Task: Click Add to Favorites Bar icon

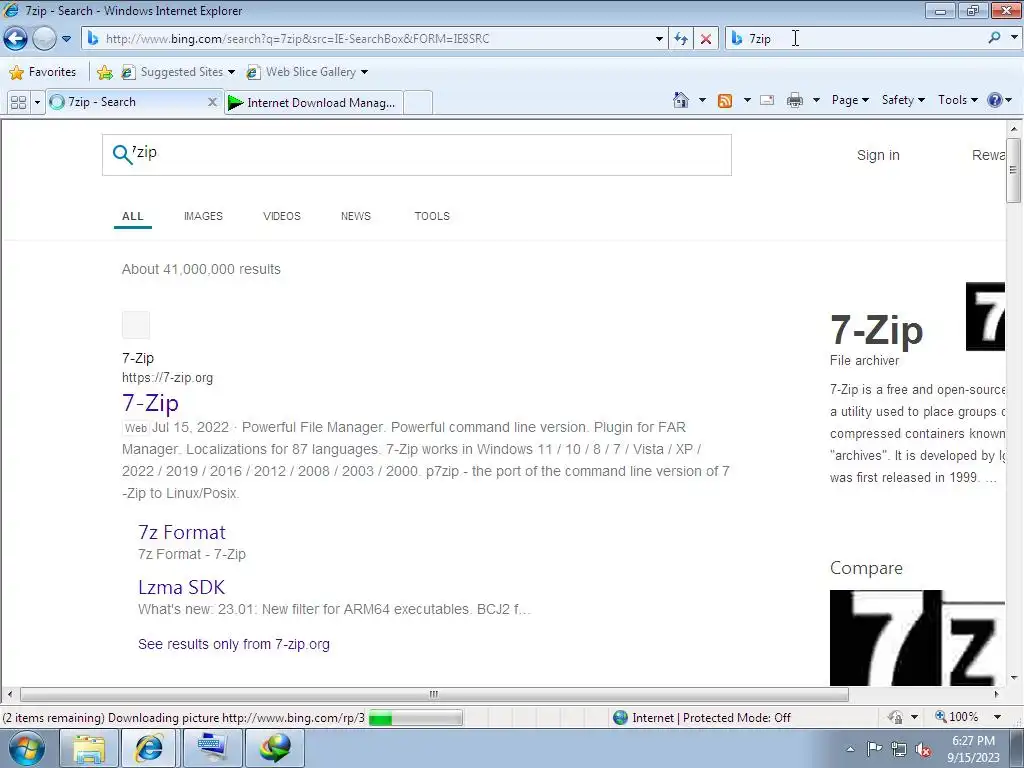Action: [104, 72]
